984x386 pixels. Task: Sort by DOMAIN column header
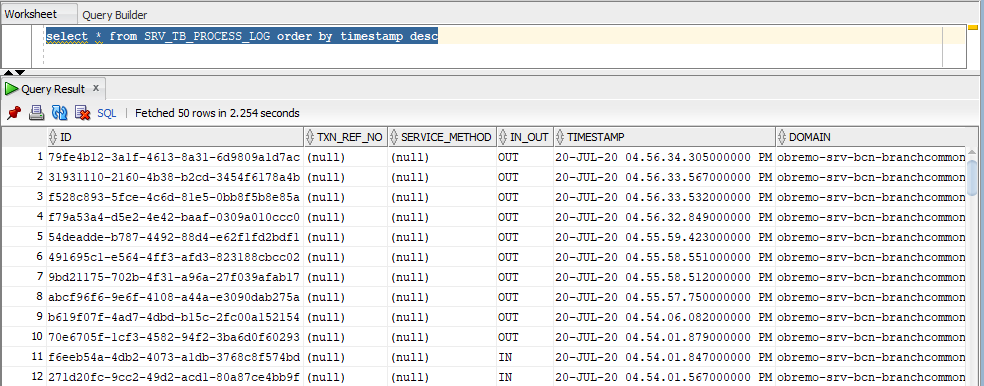872,137
